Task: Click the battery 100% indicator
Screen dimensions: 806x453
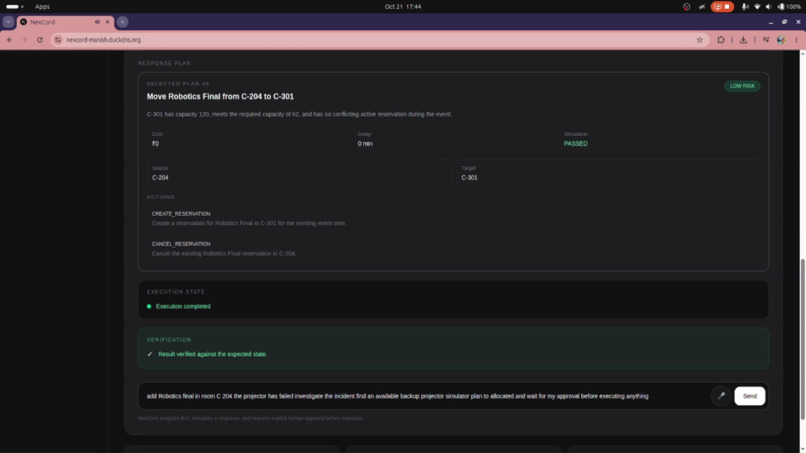Action: click(x=789, y=7)
